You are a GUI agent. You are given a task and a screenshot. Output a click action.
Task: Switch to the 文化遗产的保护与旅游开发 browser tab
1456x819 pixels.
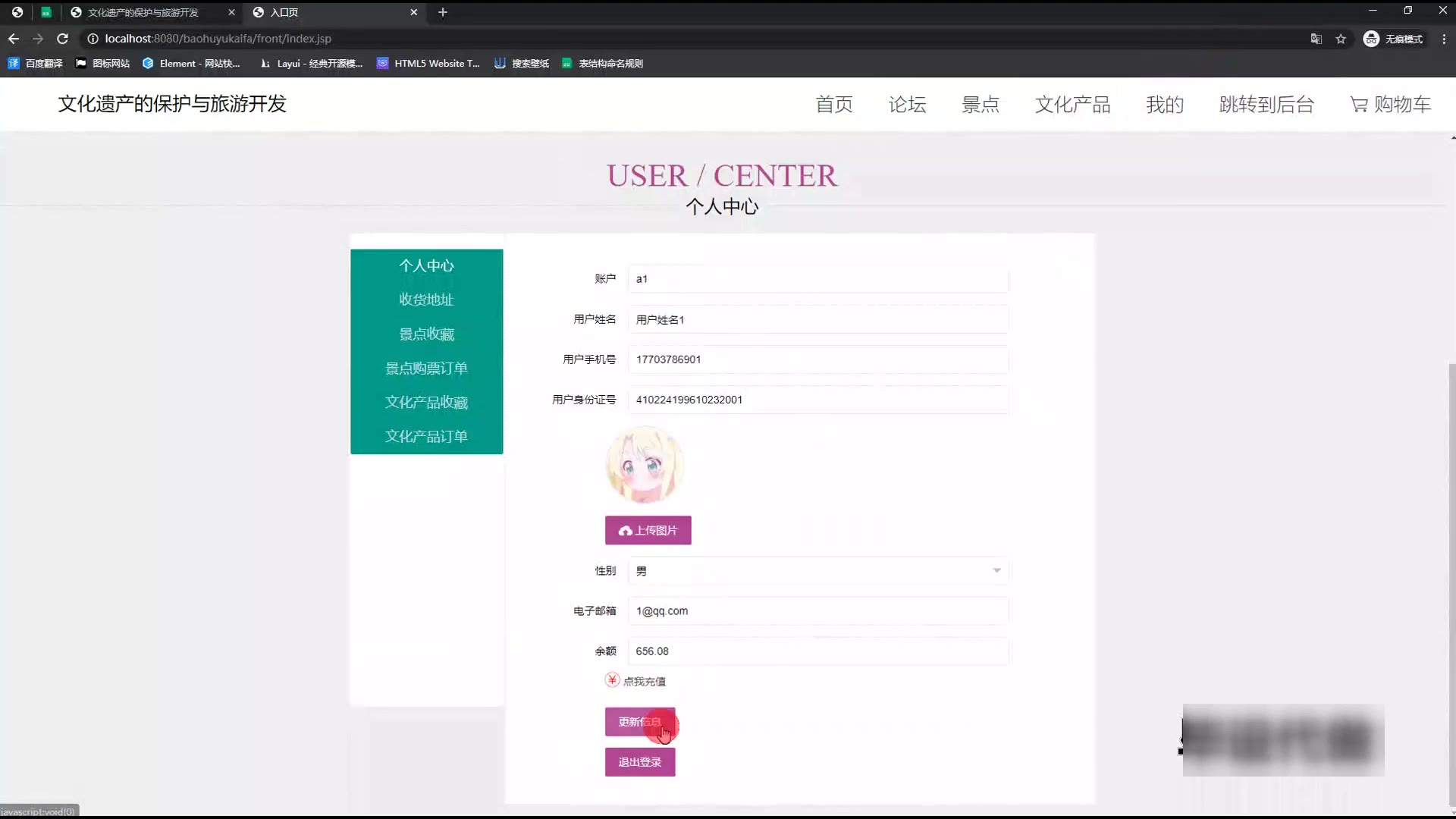point(144,12)
